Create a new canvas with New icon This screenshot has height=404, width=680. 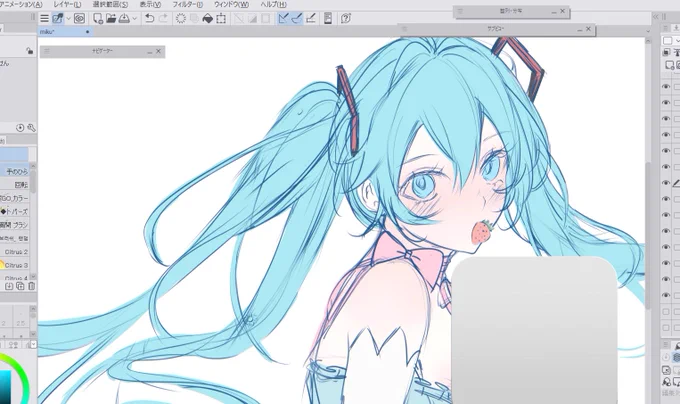pyautogui.click(x=98, y=18)
